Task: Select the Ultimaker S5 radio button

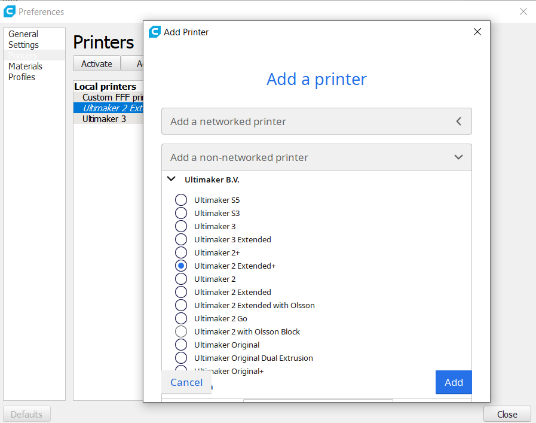Action: tap(181, 200)
